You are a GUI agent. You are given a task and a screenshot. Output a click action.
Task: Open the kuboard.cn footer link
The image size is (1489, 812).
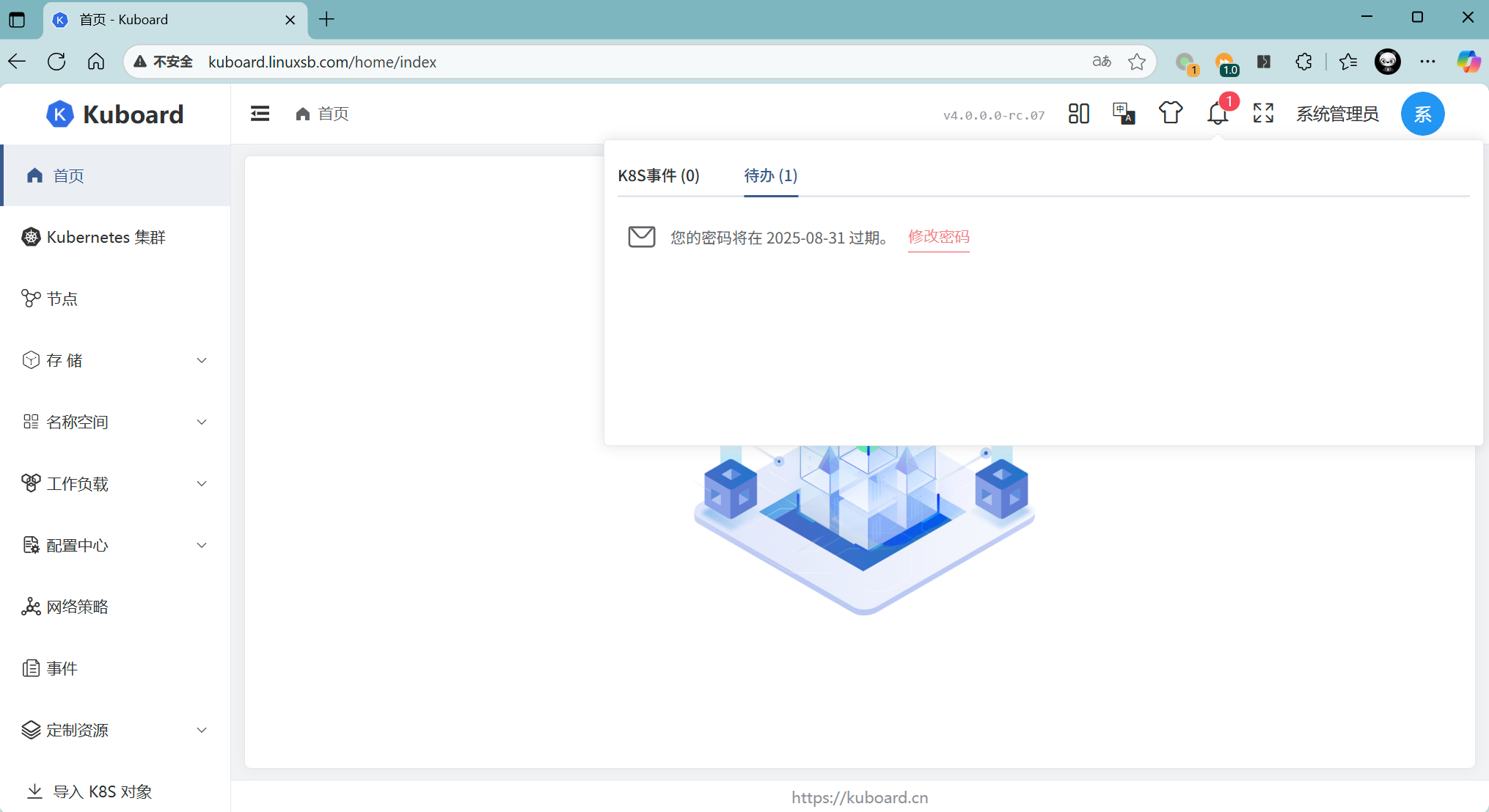pos(860,797)
